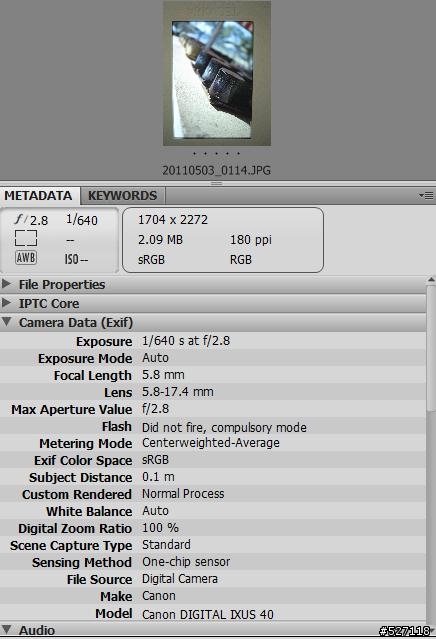Screen dimensions: 436x639
Task: Click the 20110503_0114.JPG file name label
Action: click(x=216, y=170)
